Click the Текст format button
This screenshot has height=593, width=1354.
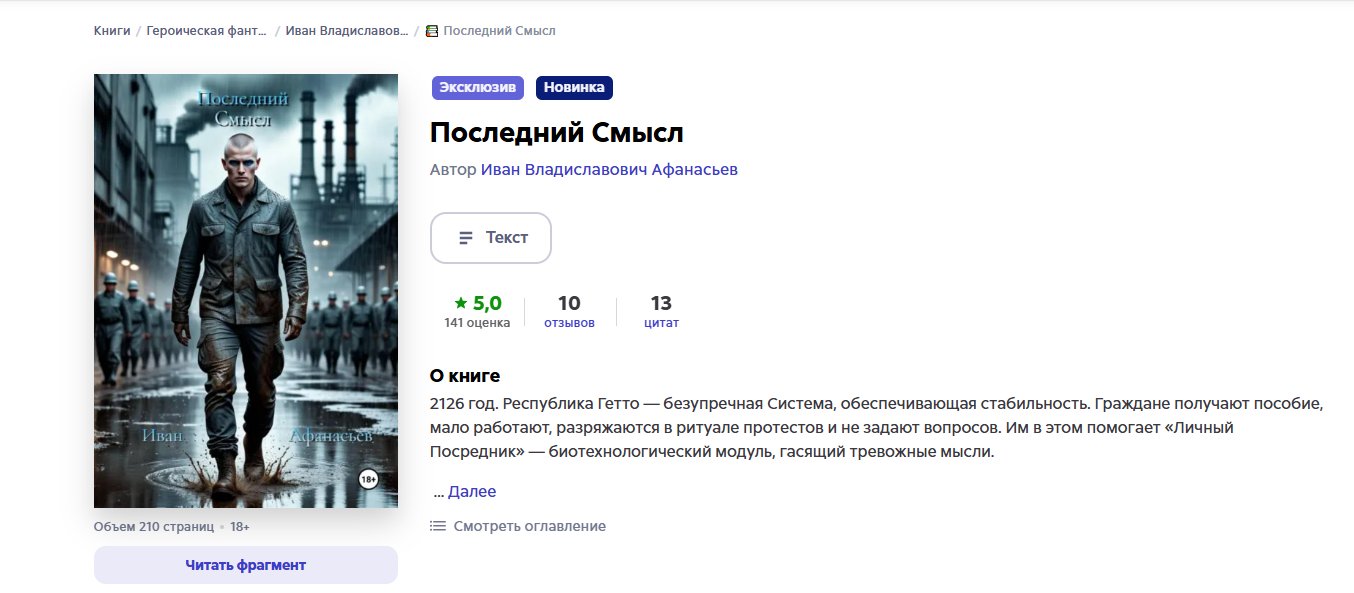click(x=491, y=238)
